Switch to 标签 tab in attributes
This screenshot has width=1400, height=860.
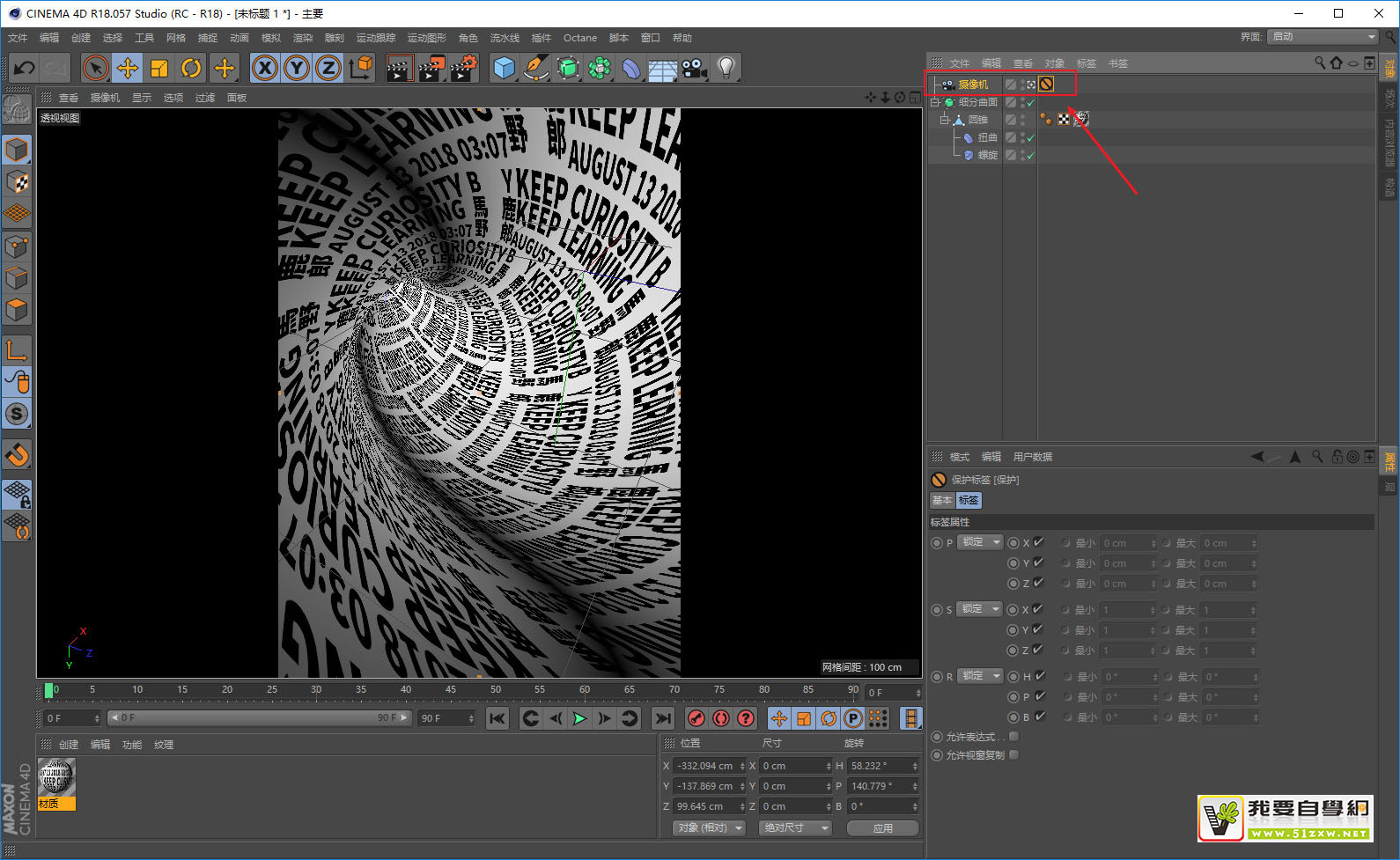[x=969, y=500]
